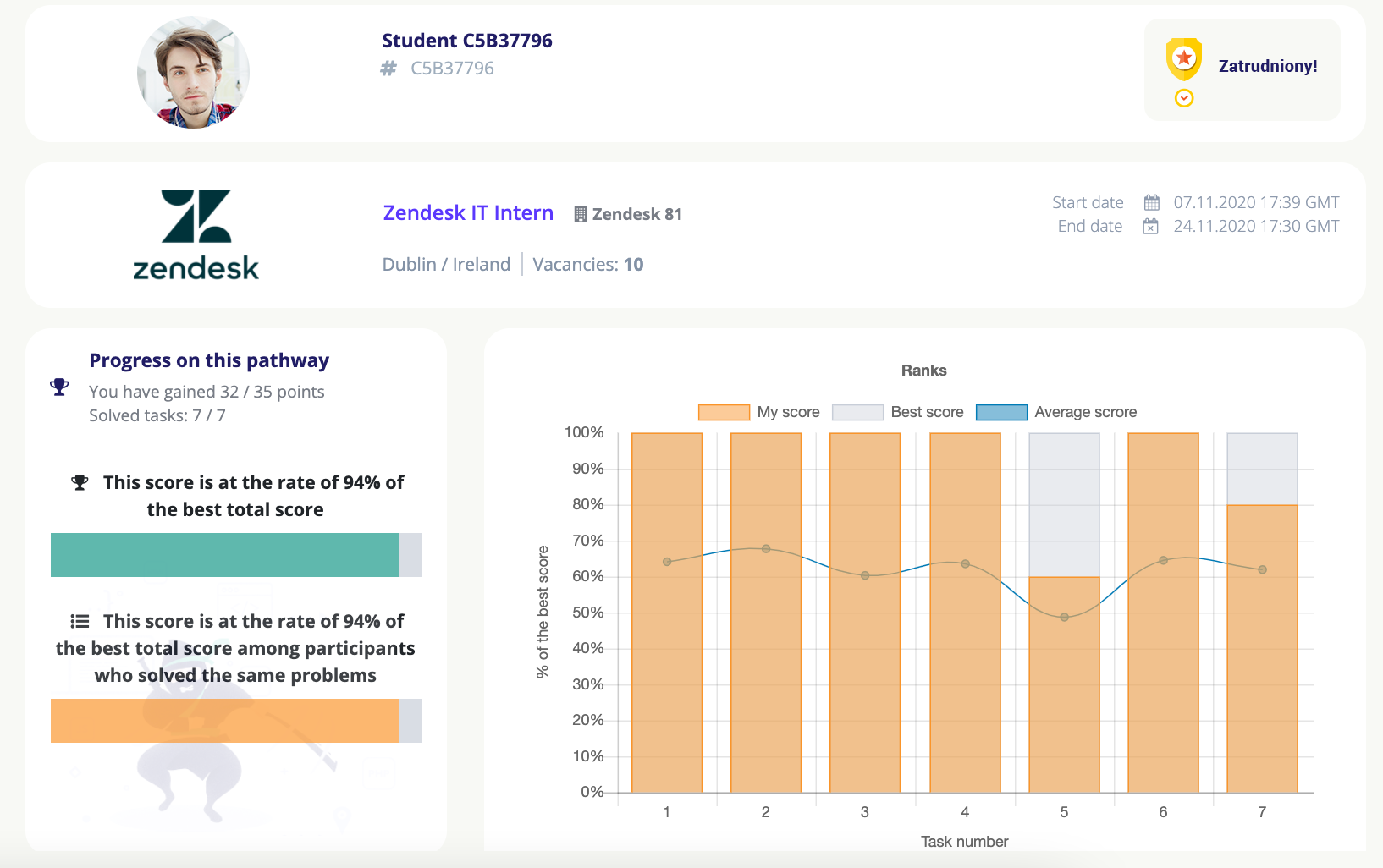Image resolution: width=1383 pixels, height=868 pixels.
Task: Toggle the Average scrore legend item
Action: [1056, 412]
